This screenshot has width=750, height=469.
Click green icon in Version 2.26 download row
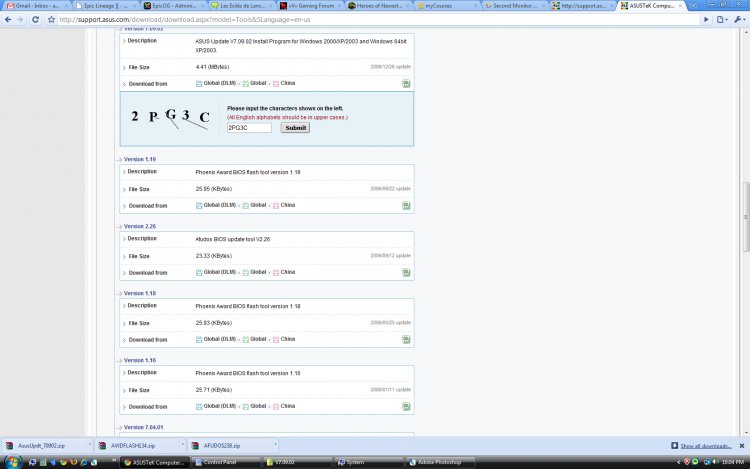406,273
